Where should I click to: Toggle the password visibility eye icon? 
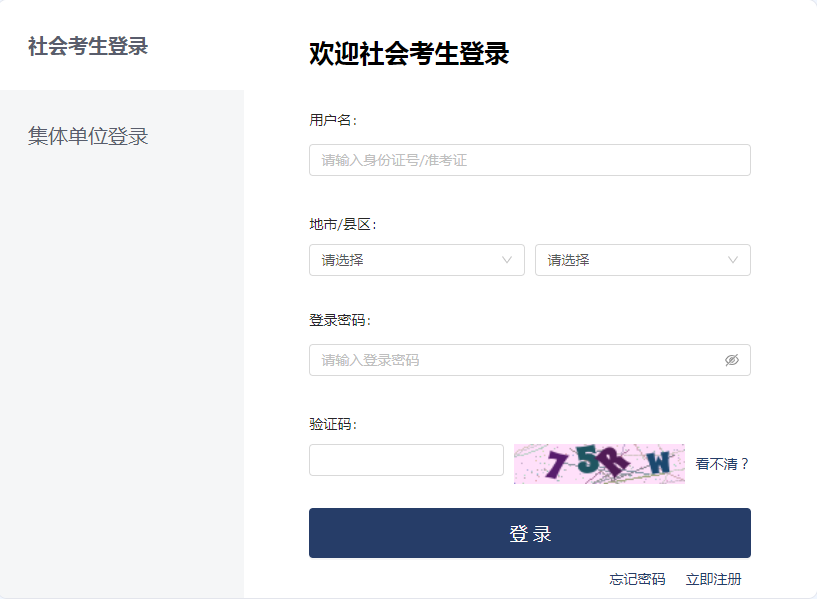pyautogui.click(x=732, y=360)
